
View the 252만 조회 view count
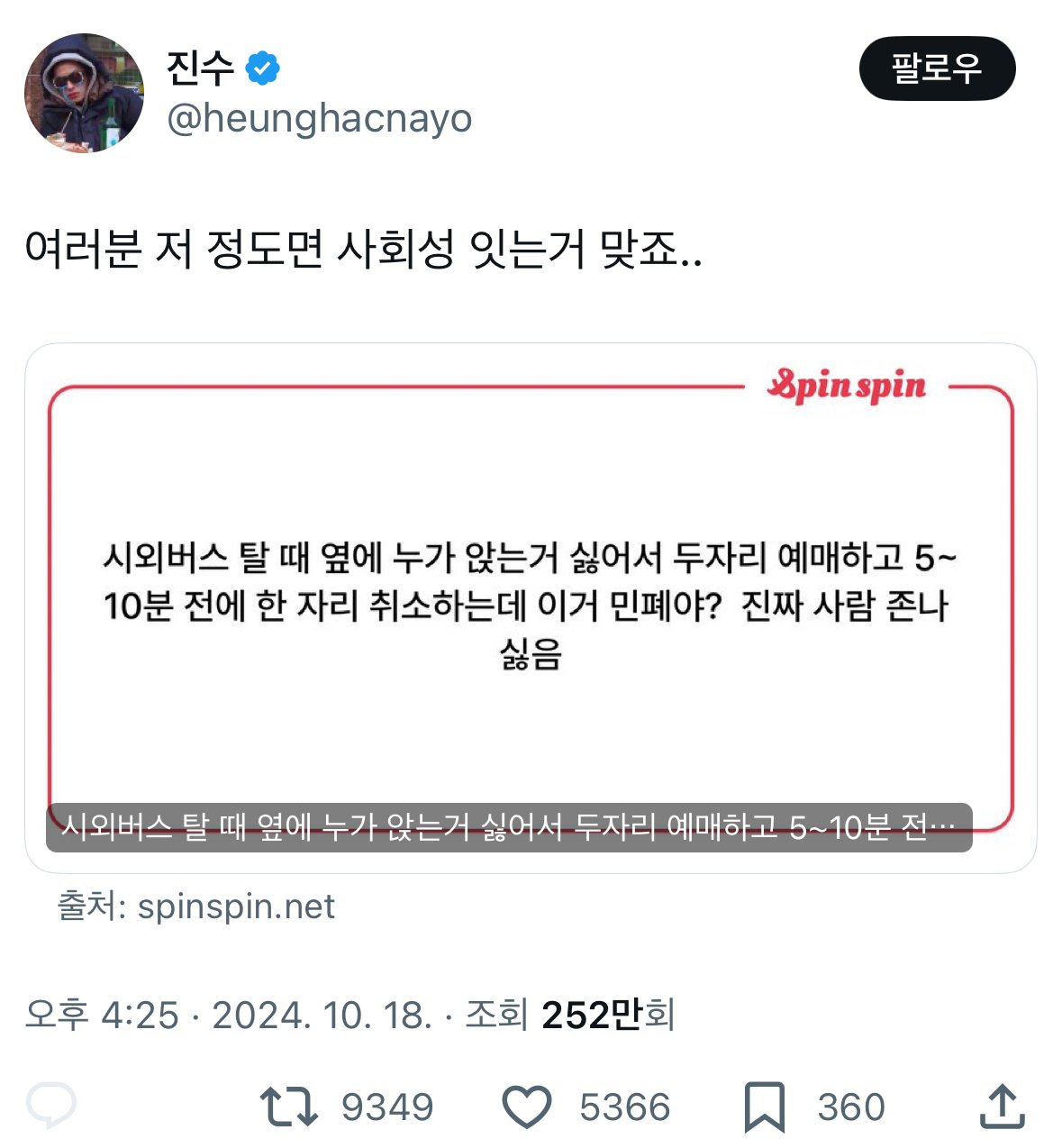tap(608, 1015)
